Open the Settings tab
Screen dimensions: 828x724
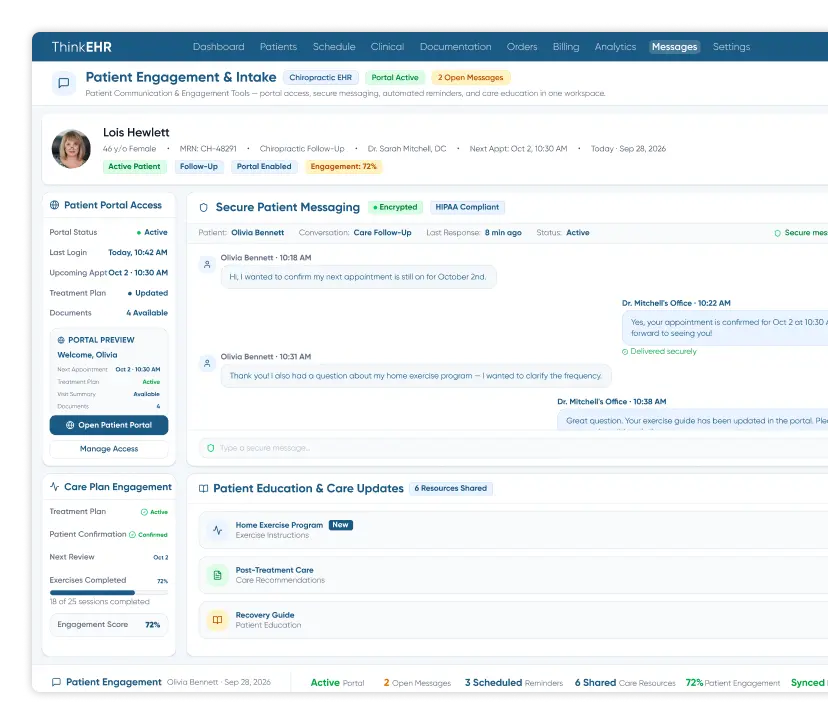(731, 47)
